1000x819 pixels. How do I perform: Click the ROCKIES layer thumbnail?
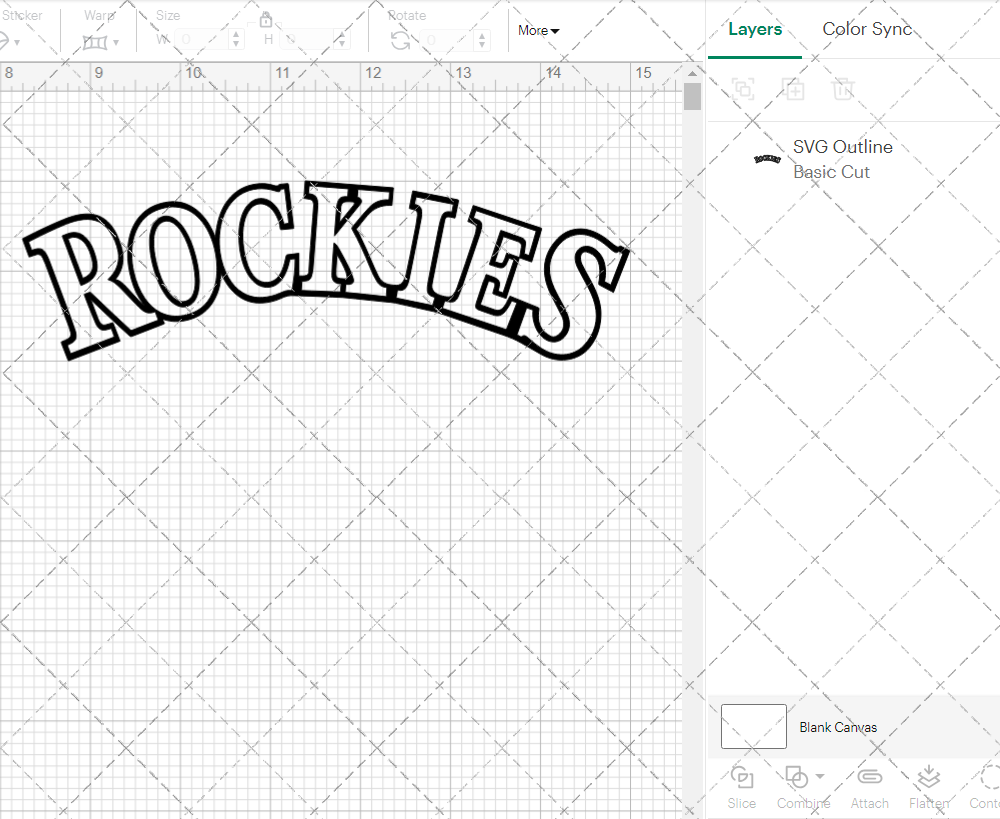coord(767,159)
